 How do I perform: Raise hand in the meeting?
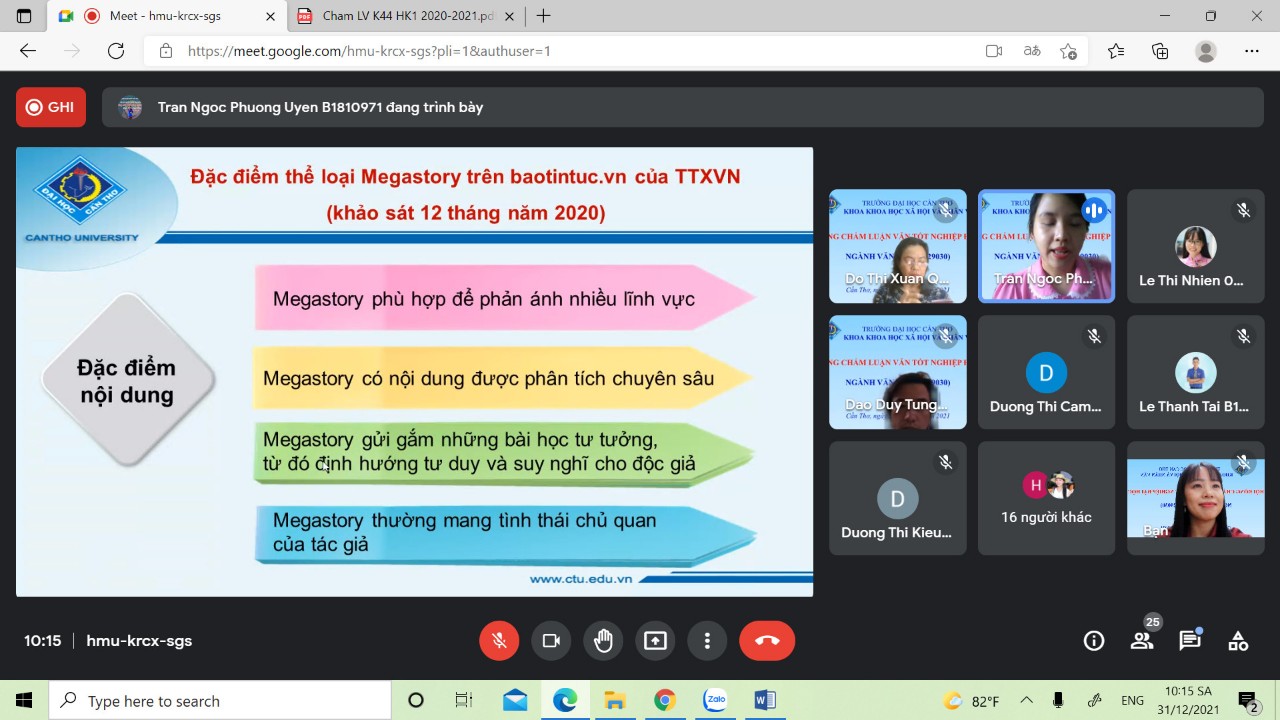tap(603, 641)
